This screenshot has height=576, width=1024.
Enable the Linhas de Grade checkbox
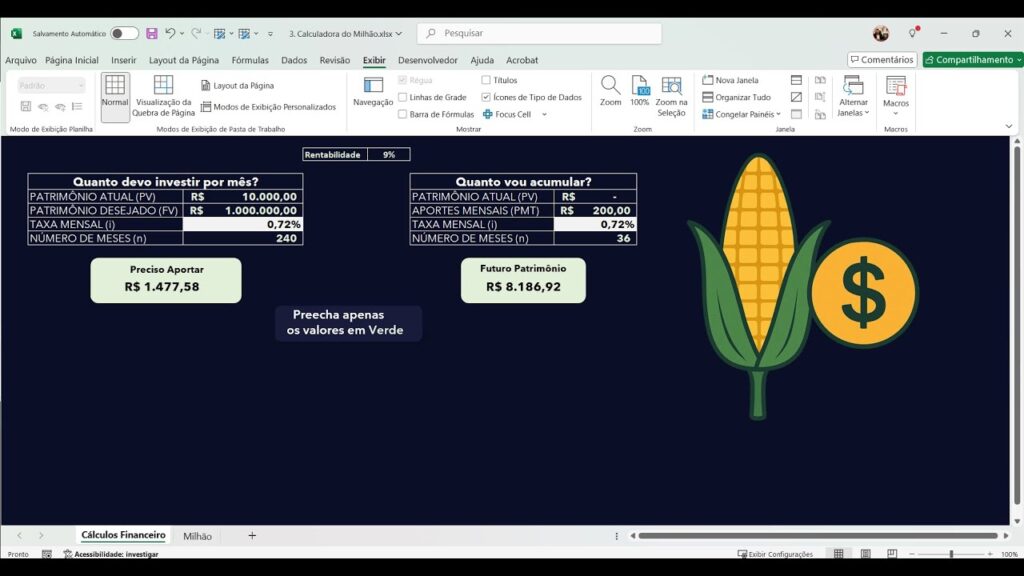click(x=402, y=97)
